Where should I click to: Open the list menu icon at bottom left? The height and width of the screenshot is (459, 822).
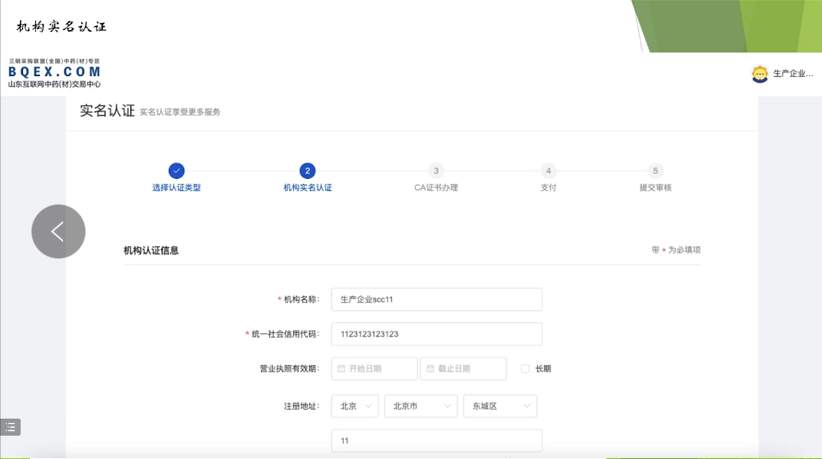11,427
